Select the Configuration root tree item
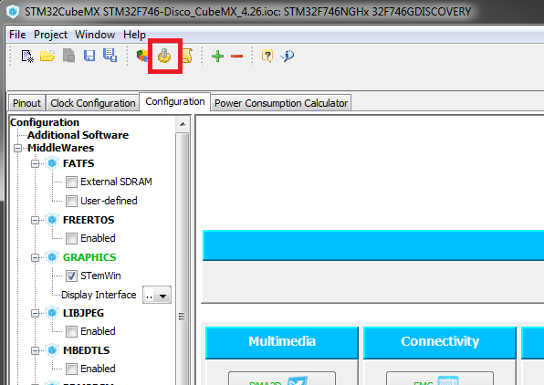The image size is (544, 385). coord(45,122)
